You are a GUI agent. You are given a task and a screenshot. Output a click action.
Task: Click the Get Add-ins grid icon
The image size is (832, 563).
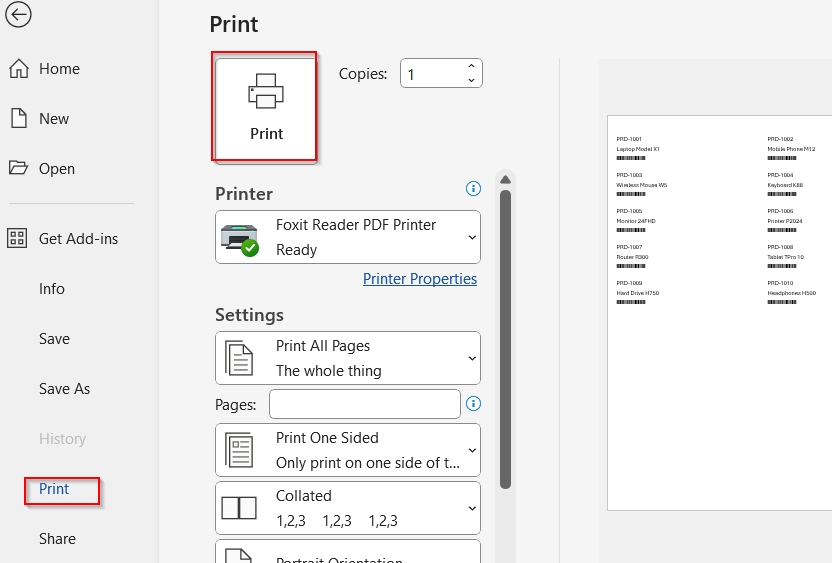tap(17, 238)
